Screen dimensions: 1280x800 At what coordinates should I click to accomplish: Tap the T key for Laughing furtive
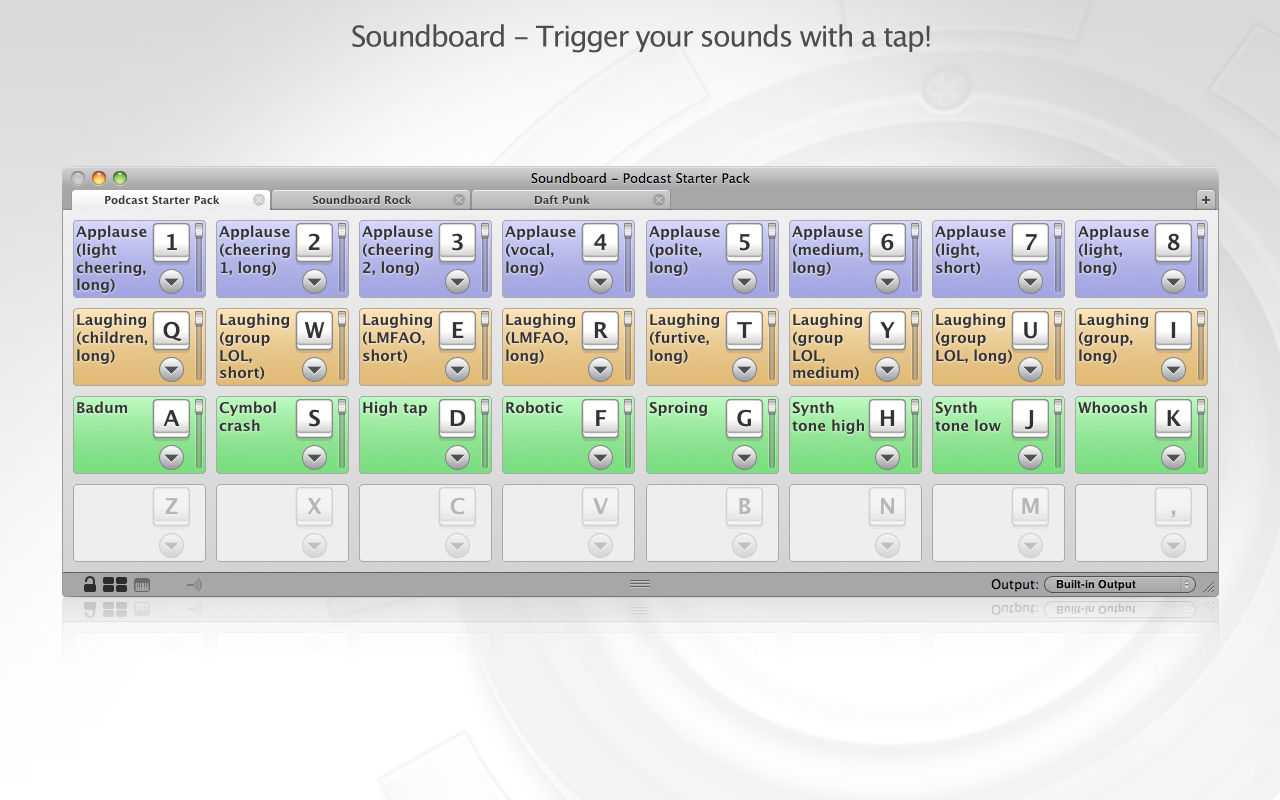tap(744, 331)
